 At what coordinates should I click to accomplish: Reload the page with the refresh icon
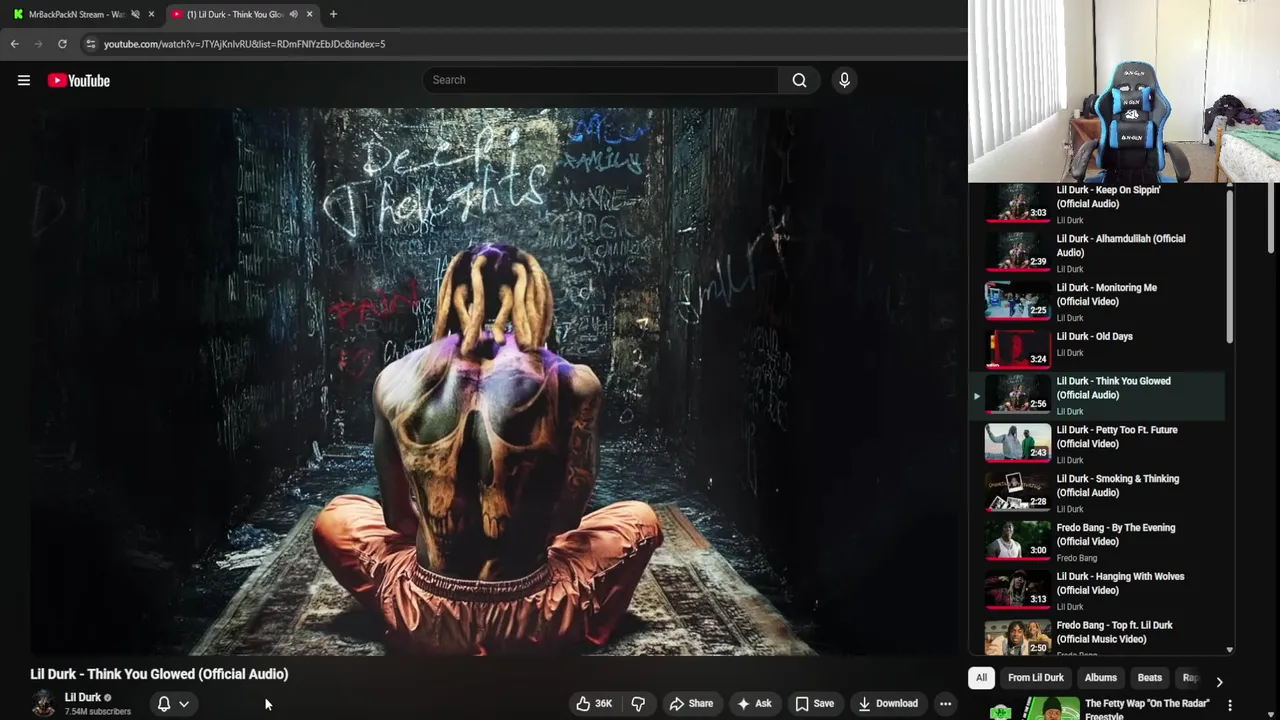point(62,44)
